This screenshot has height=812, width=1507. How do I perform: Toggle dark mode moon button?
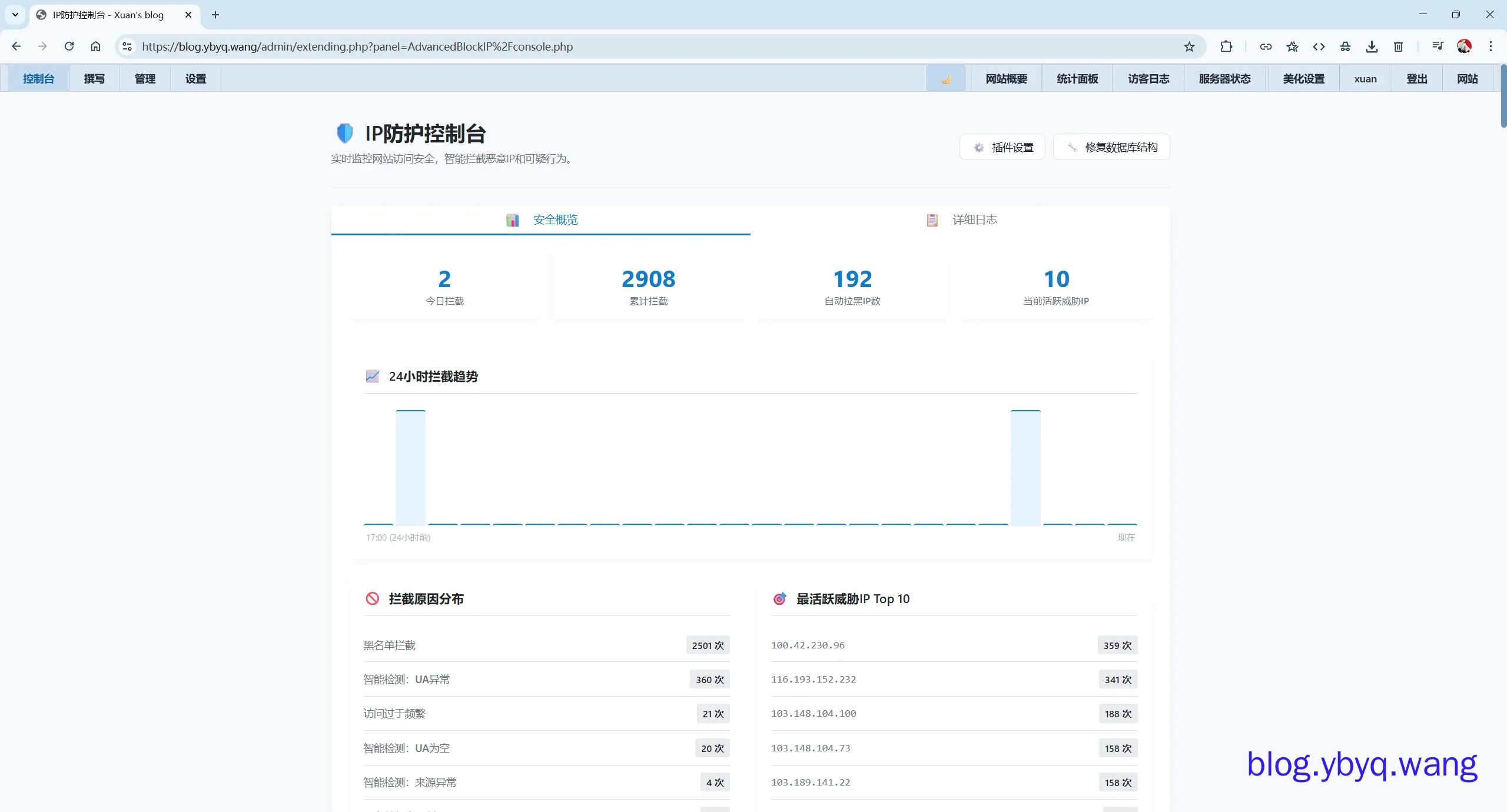click(x=945, y=79)
